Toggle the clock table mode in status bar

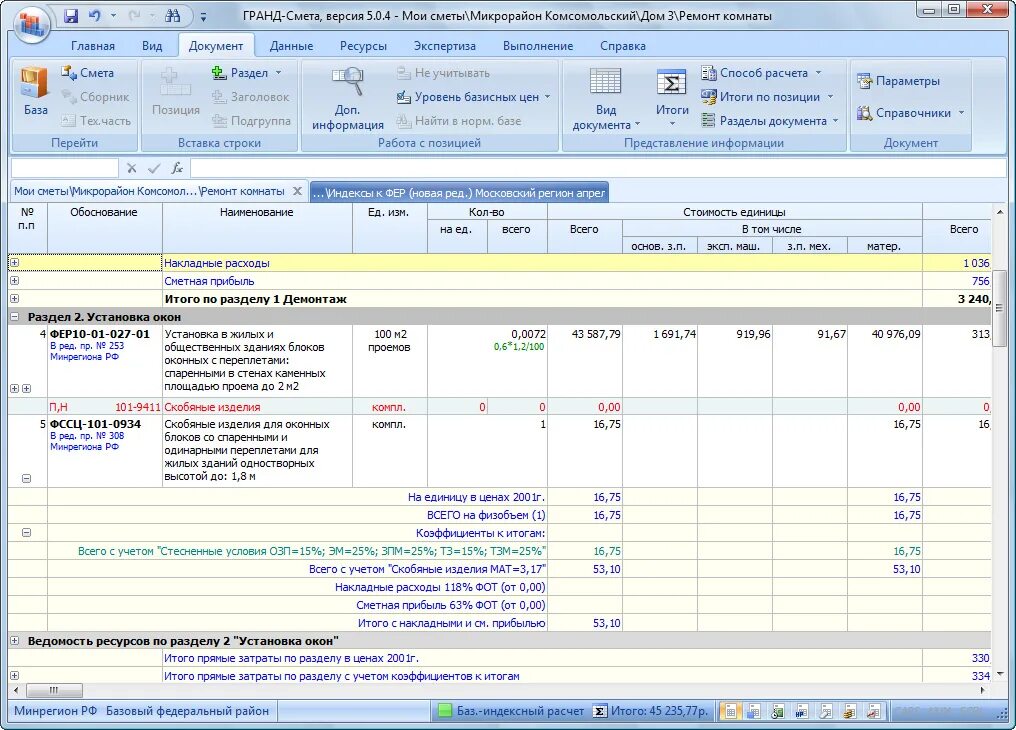[778, 711]
